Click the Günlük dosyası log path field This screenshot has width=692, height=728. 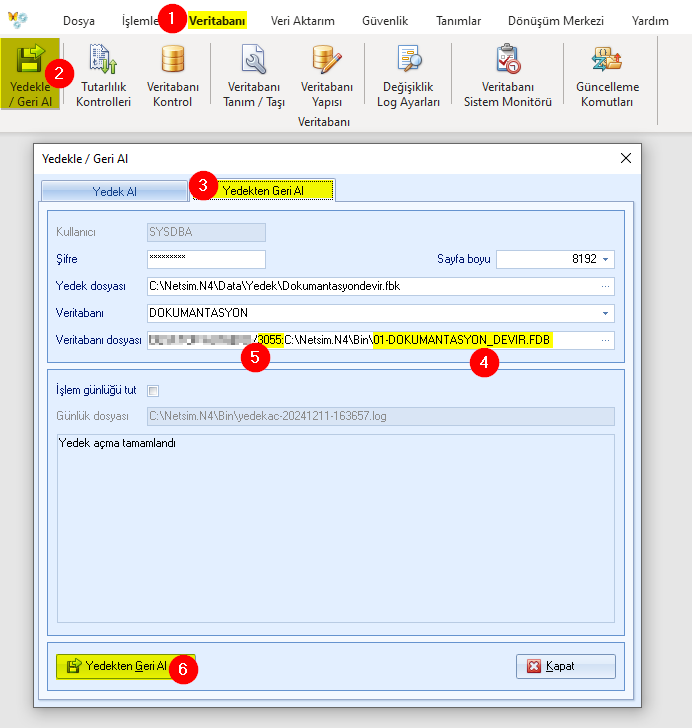[381, 416]
